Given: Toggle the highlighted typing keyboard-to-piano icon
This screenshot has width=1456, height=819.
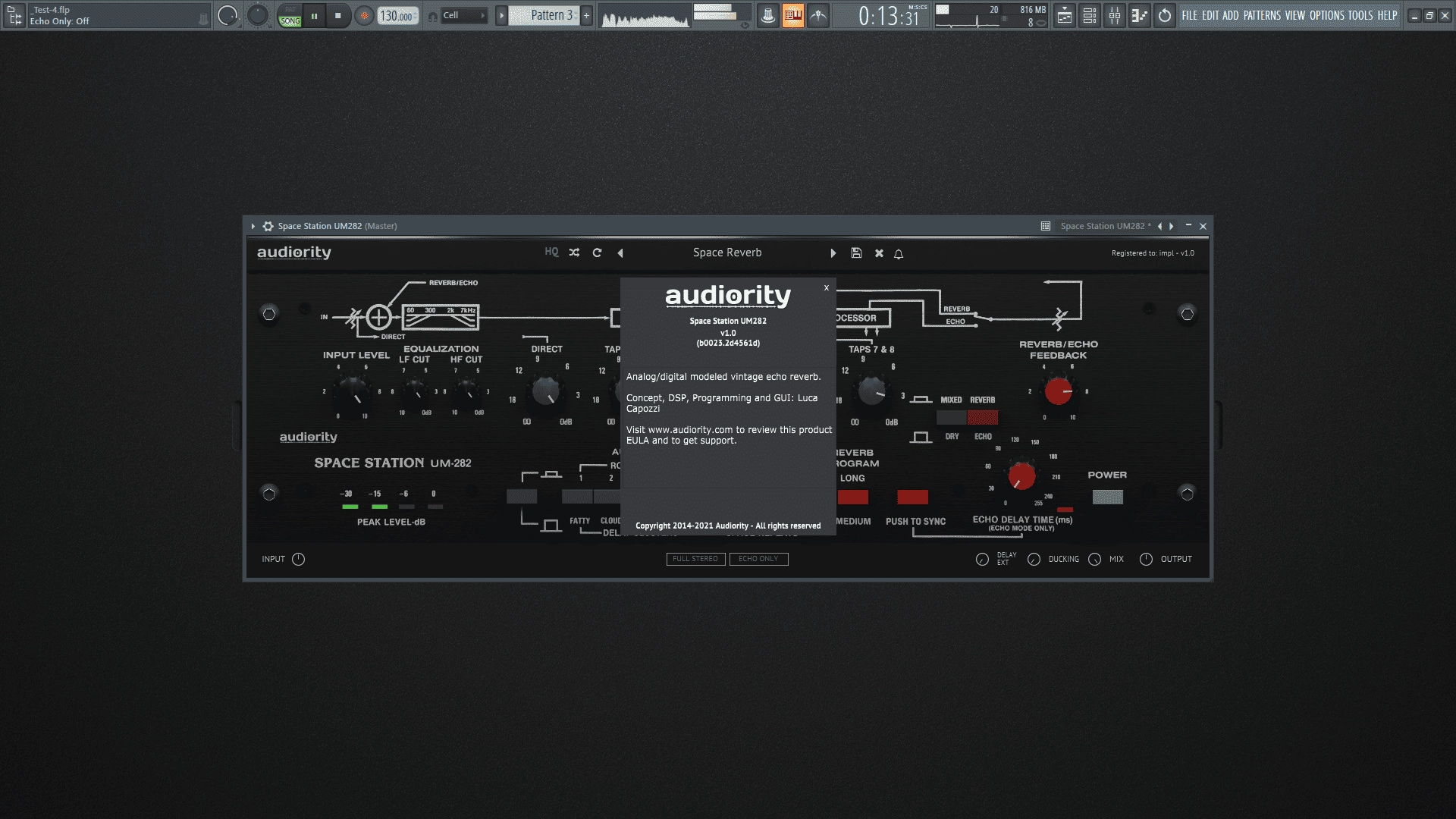Looking at the screenshot, I should click(793, 15).
